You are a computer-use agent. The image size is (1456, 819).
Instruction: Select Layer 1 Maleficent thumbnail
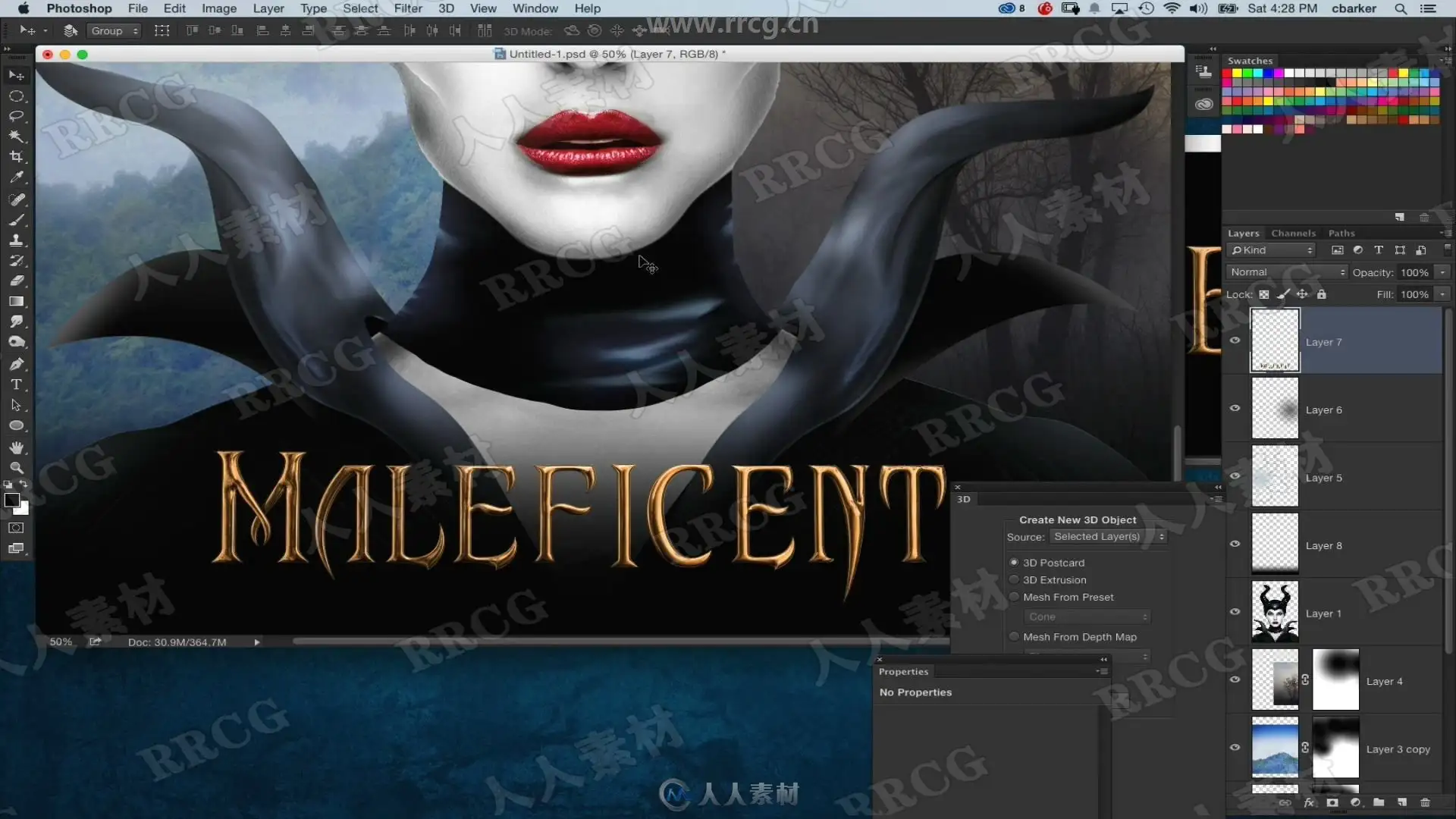[1275, 612]
